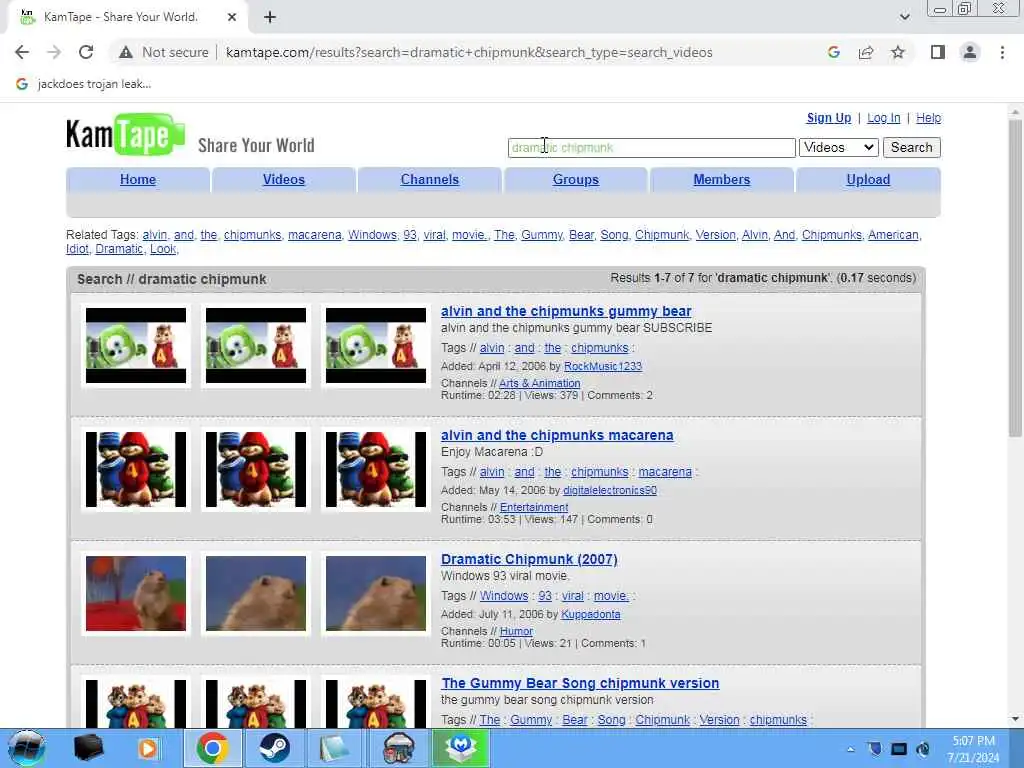Click the viral tag on Dramatic Chipmunk
The image size is (1024, 768).
click(572, 596)
